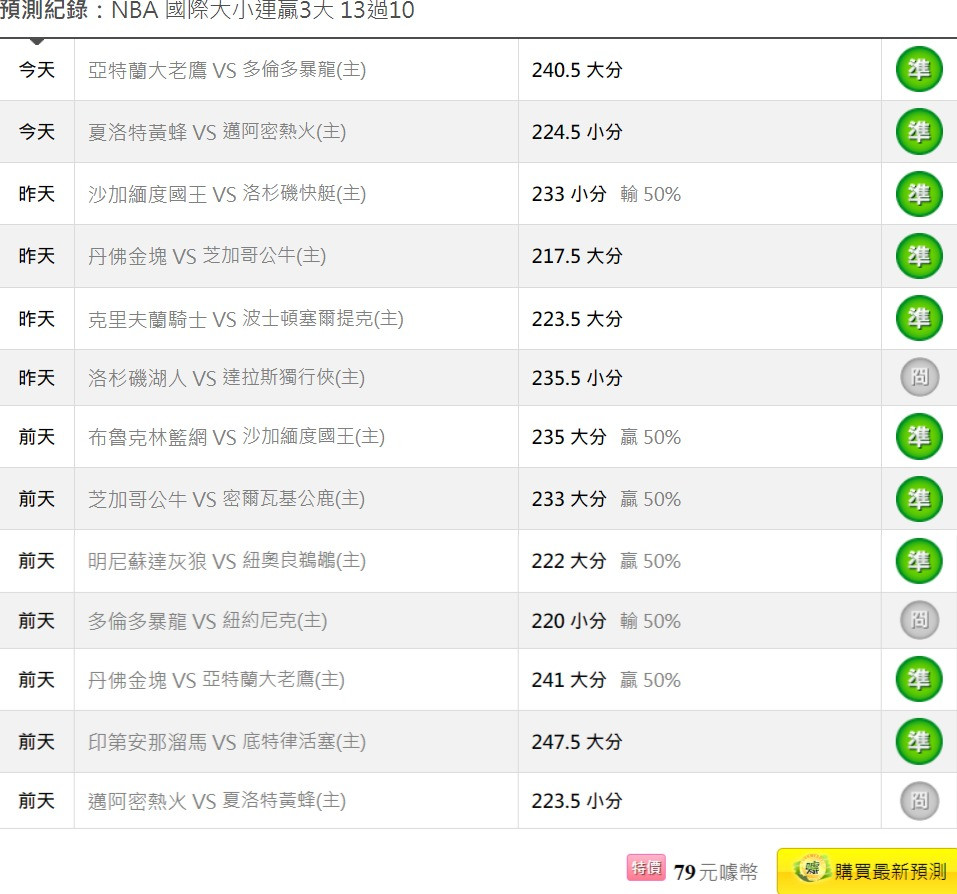Image resolution: width=957 pixels, height=894 pixels.
Task: Select matchup 布魯克林籃網 VS 沙加緬度國王(主)
Action: (236, 437)
